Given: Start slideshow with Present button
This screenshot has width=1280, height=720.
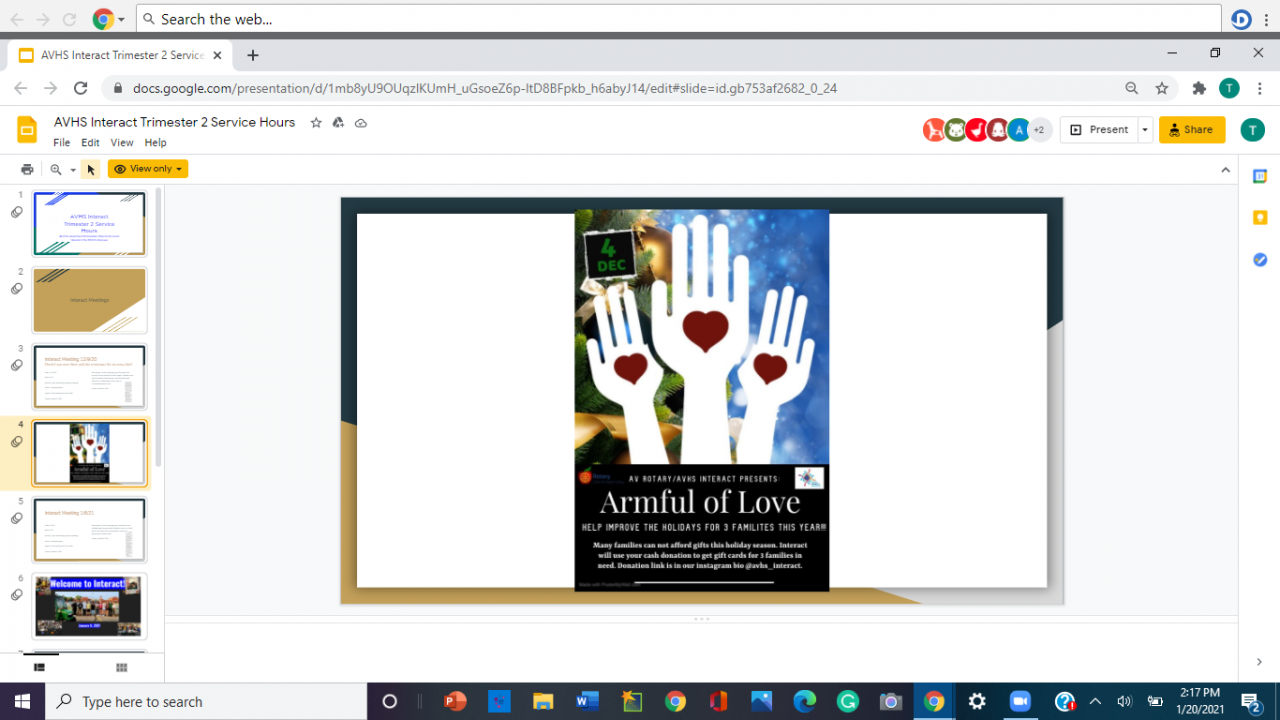Looking at the screenshot, I should click(1098, 130).
